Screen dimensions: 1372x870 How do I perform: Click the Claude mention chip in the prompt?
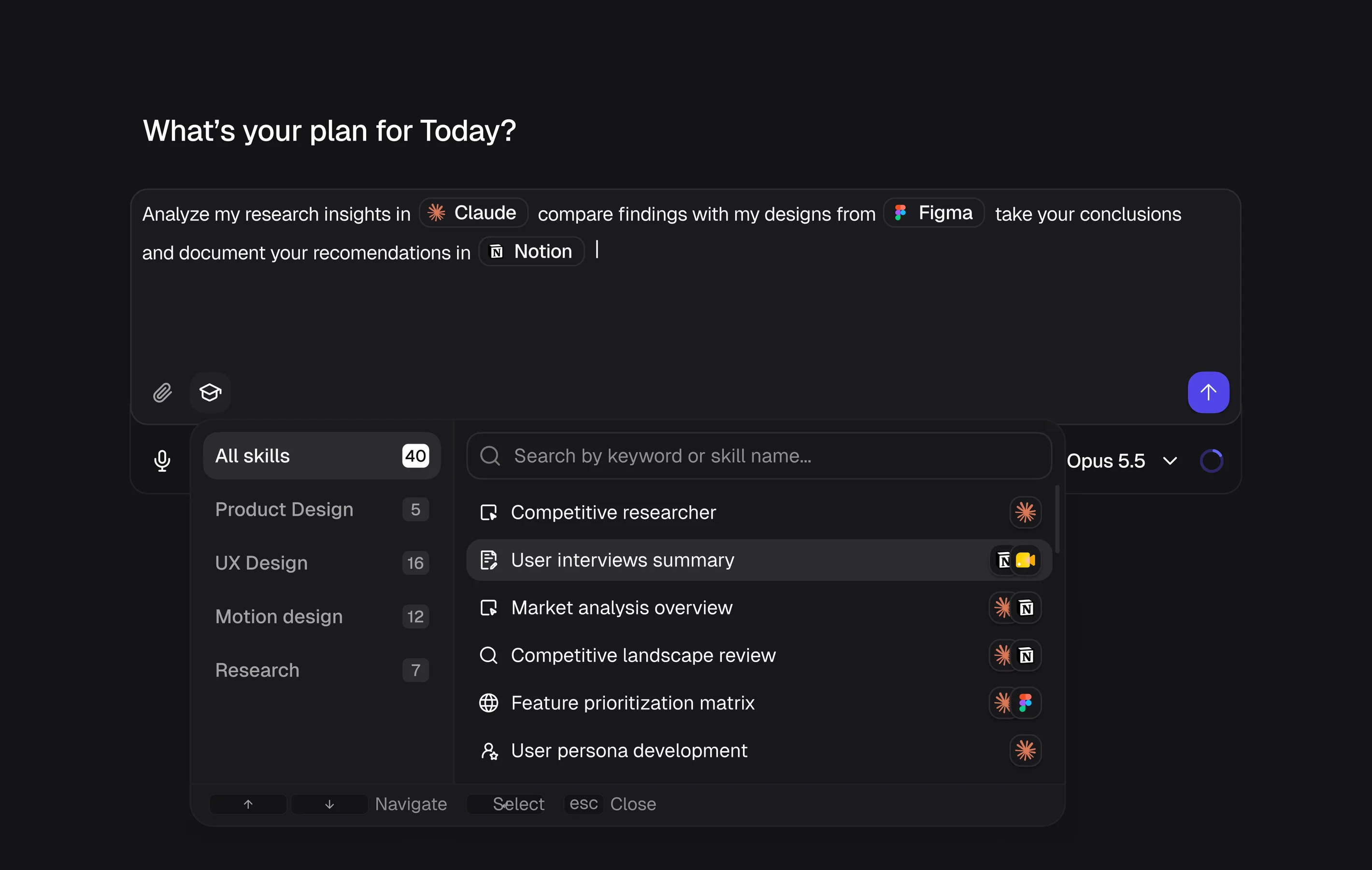tap(473, 213)
